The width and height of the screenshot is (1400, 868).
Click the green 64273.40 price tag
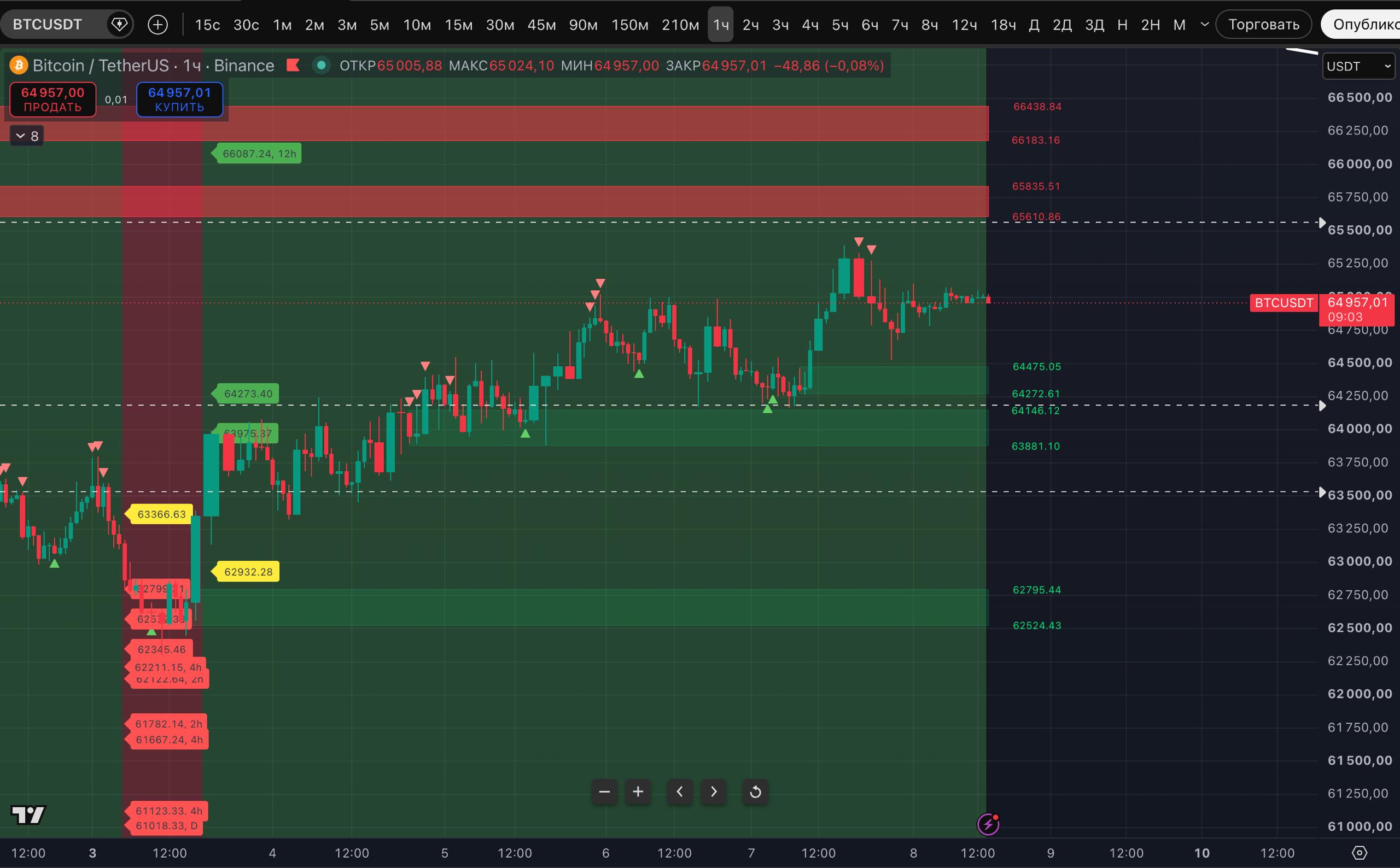pyautogui.click(x=245, y=393)
